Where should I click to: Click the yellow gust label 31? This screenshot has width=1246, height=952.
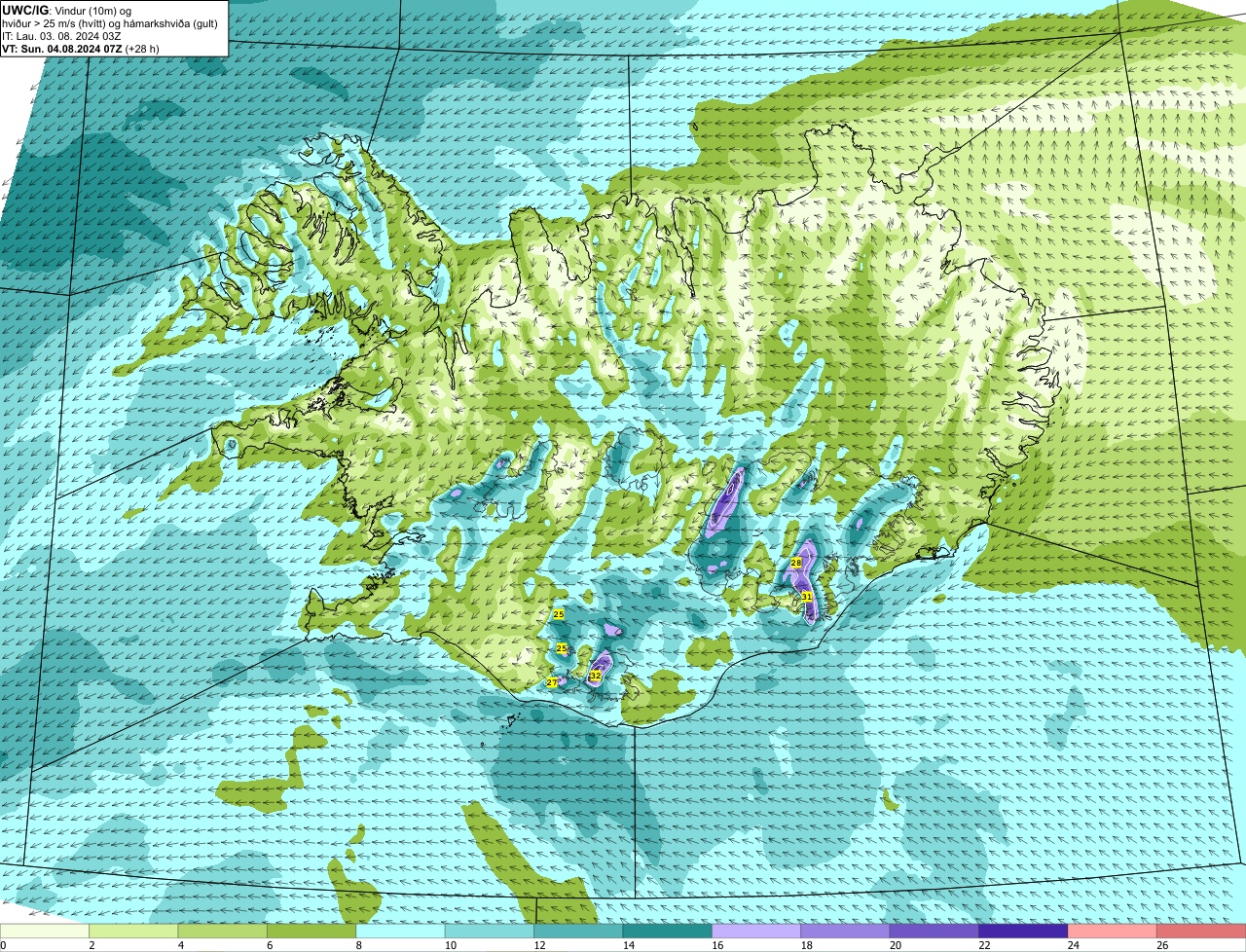click(x=807, y=596)
